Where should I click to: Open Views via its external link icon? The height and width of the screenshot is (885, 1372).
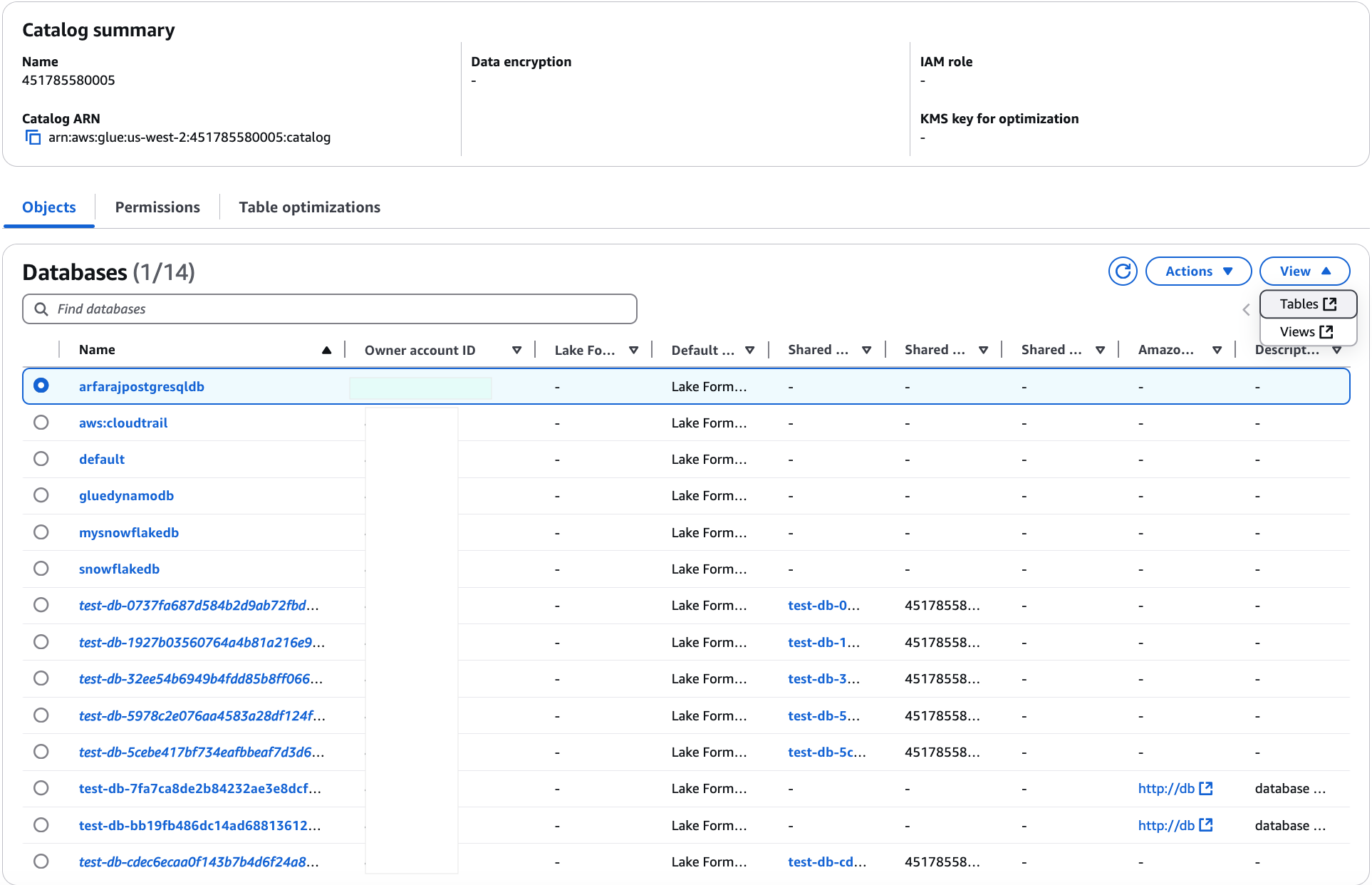click(x=1326, y=331)
